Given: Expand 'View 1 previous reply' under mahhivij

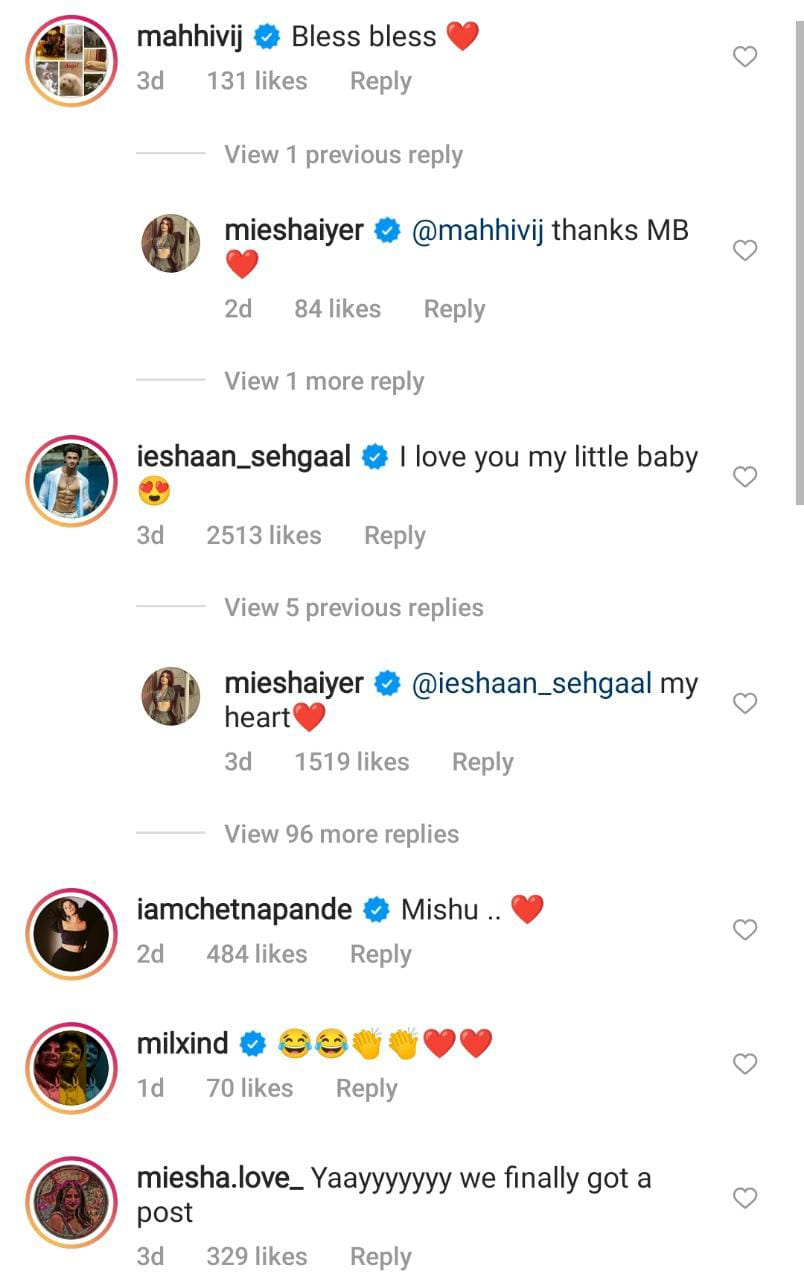Looking at the screenshot, I should (343, 154).
